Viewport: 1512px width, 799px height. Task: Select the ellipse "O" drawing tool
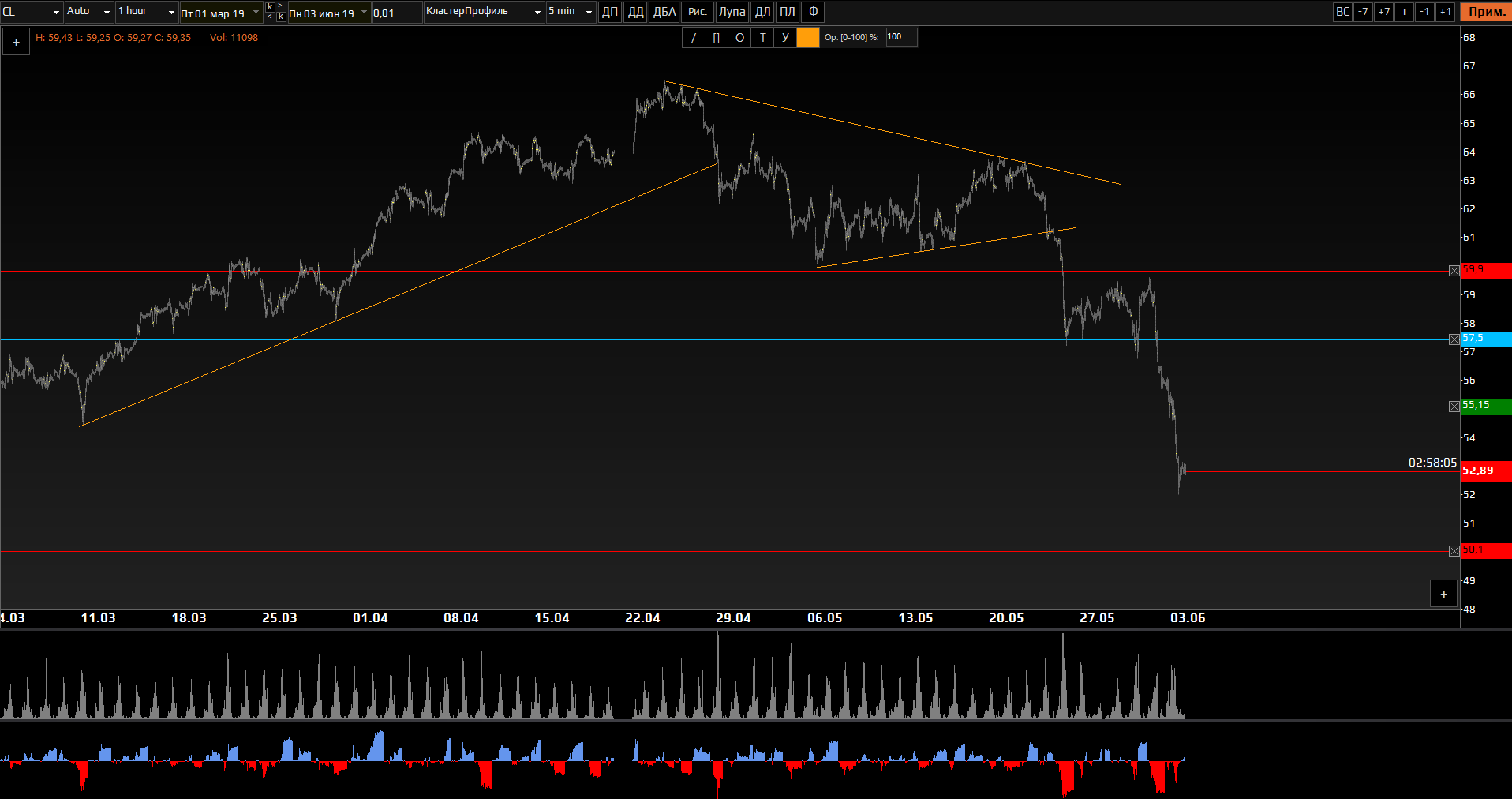point(739,38)
